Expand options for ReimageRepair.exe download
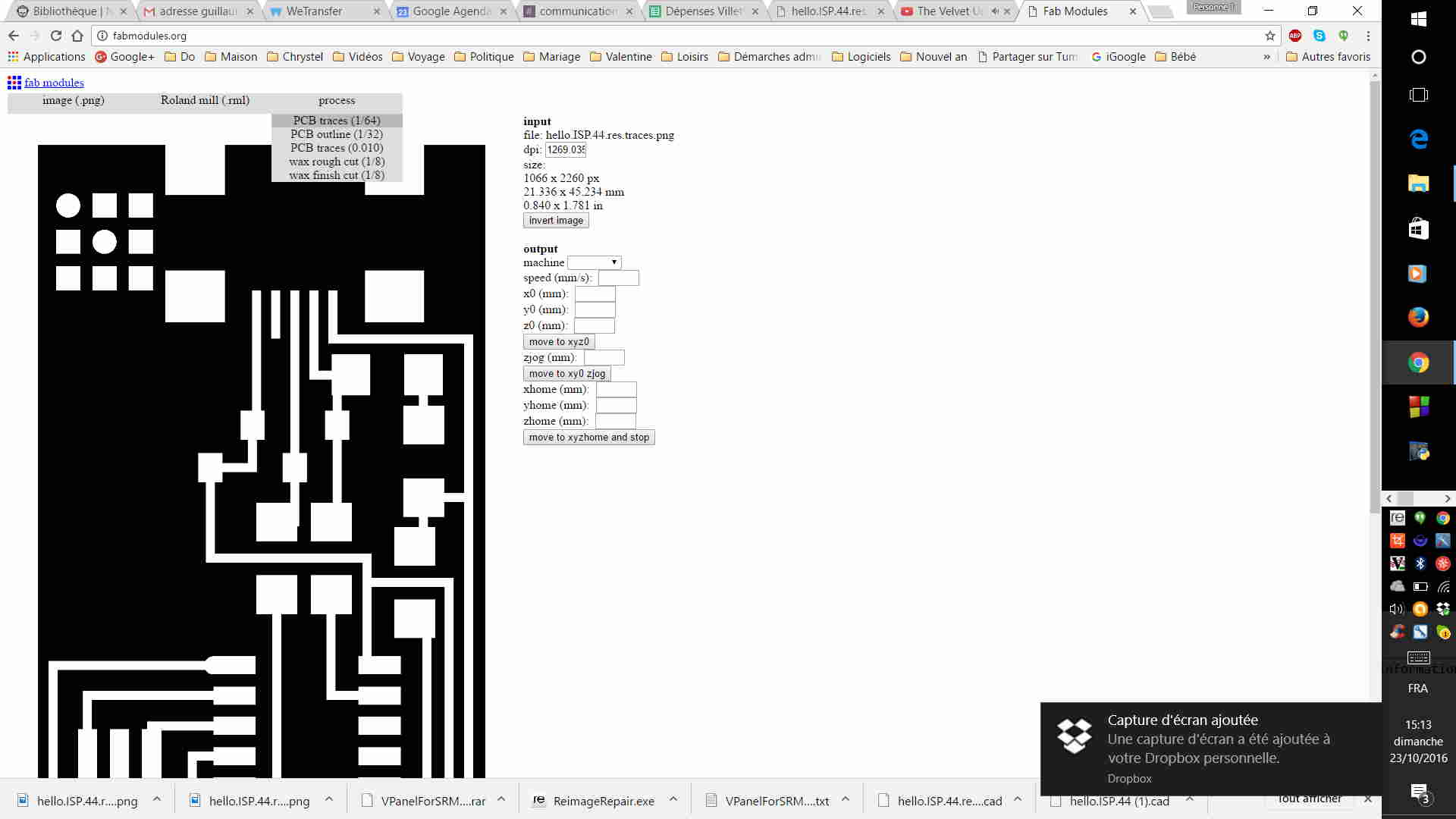Screen dimensions: 1456x819 673,799
